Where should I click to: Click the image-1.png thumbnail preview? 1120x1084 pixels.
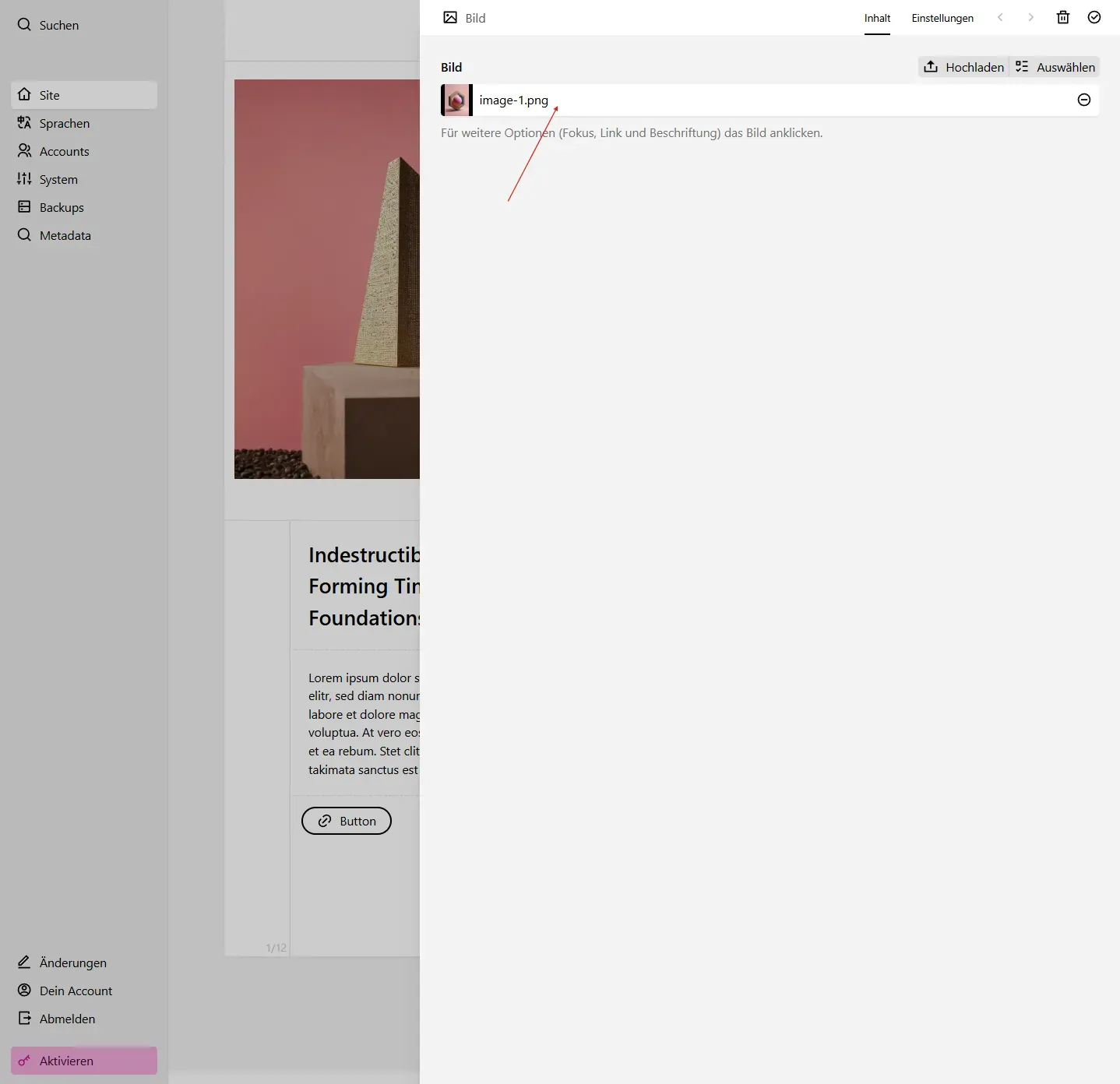point(456,100)
